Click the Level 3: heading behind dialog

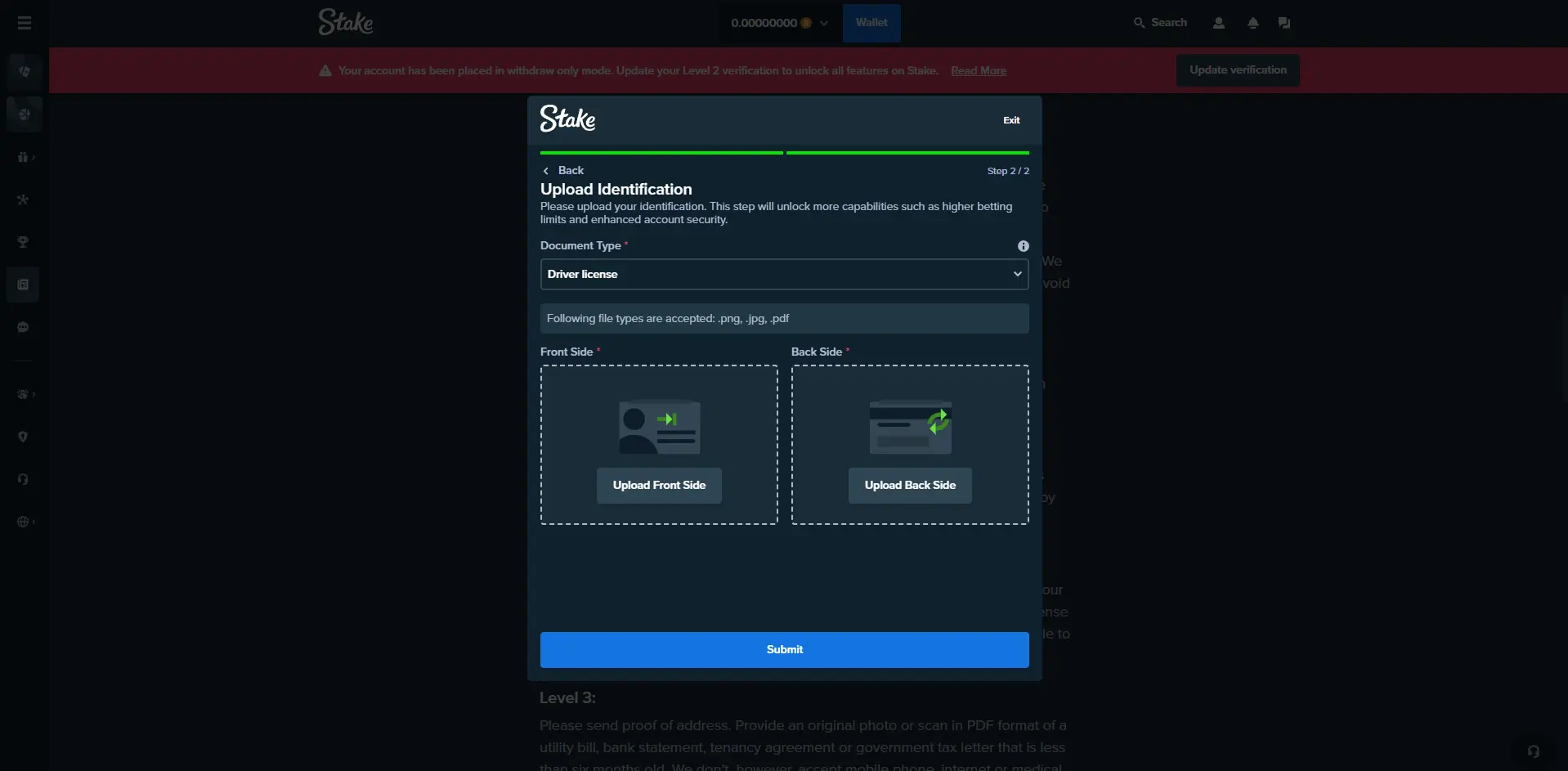point(567,697)
